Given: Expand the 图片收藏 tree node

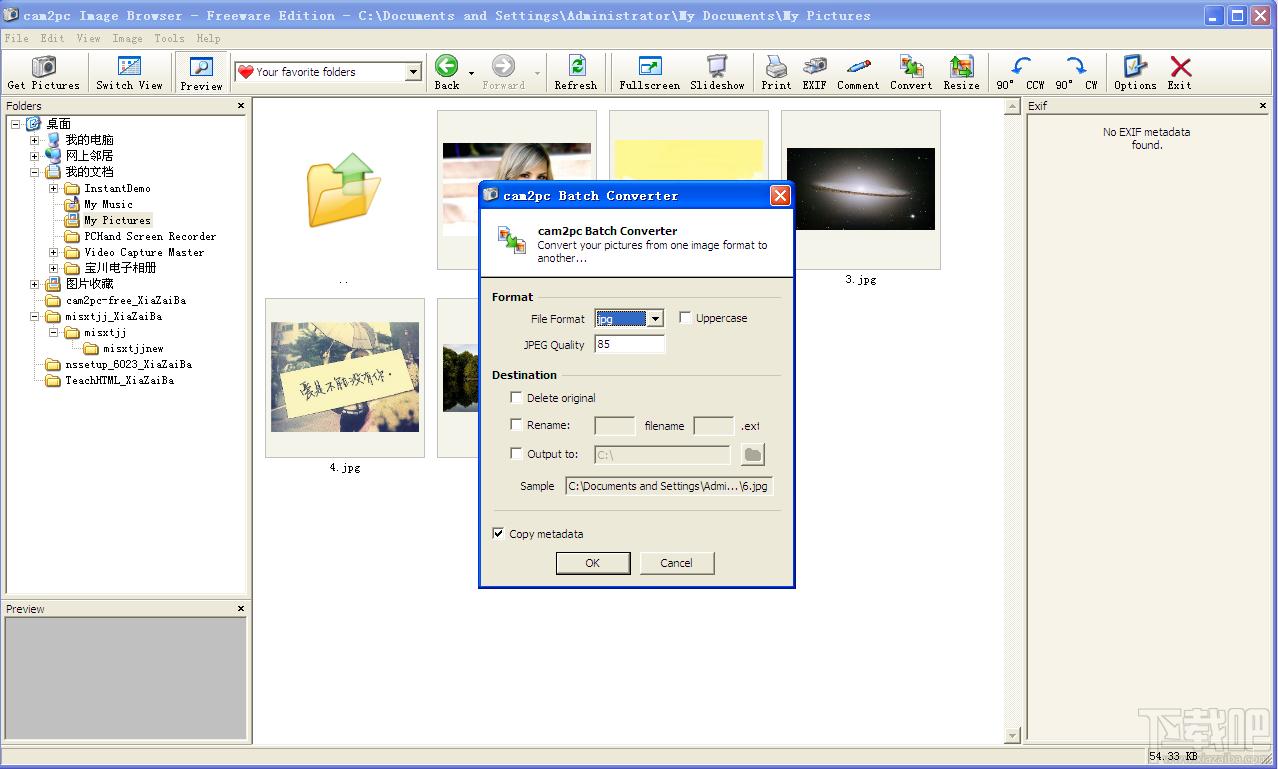Looking at the screenshot, I should tap(35, 284).
